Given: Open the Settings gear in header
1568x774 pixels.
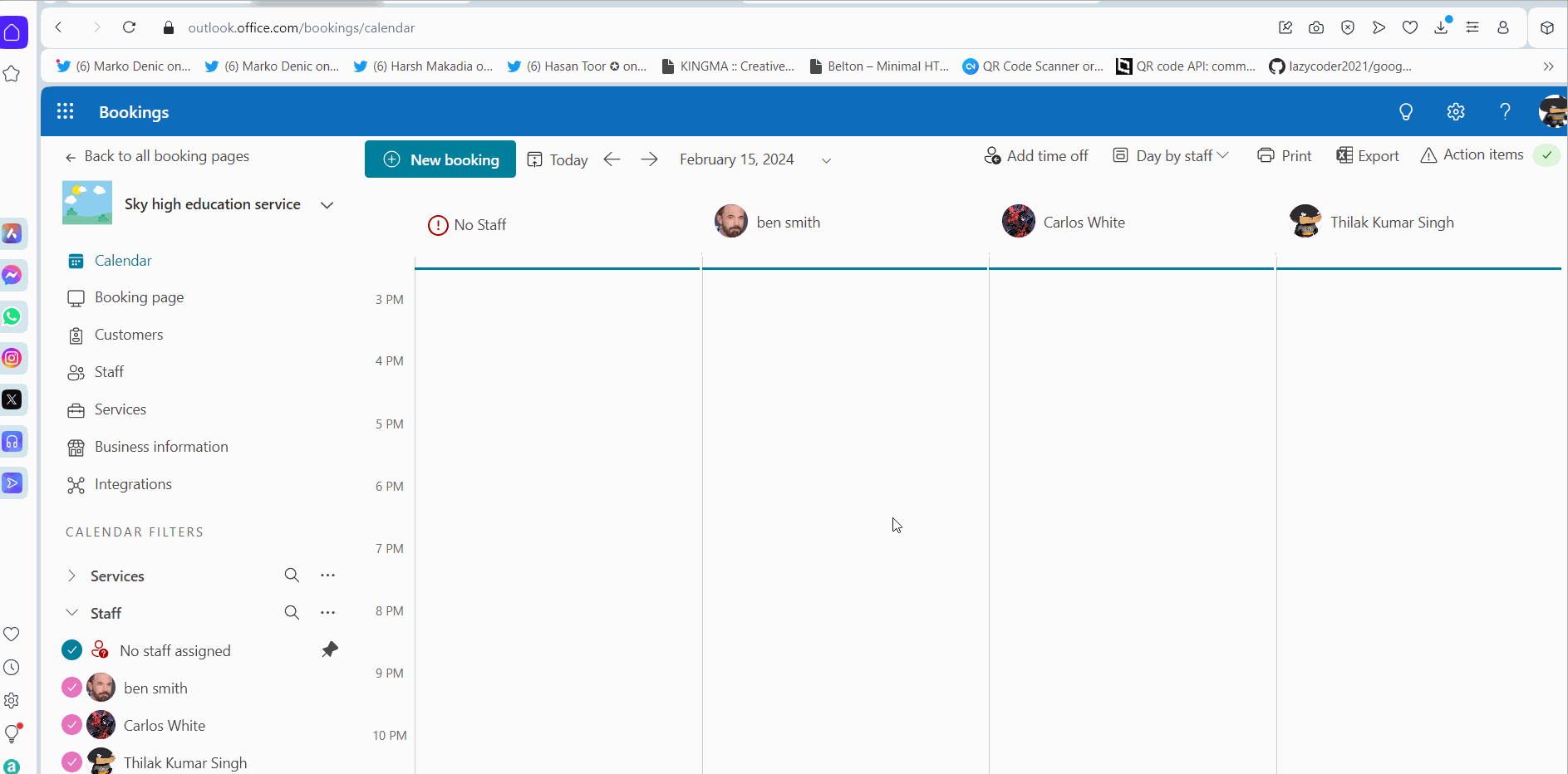Looking at the screenshot, I should [x=1456, y=111].
